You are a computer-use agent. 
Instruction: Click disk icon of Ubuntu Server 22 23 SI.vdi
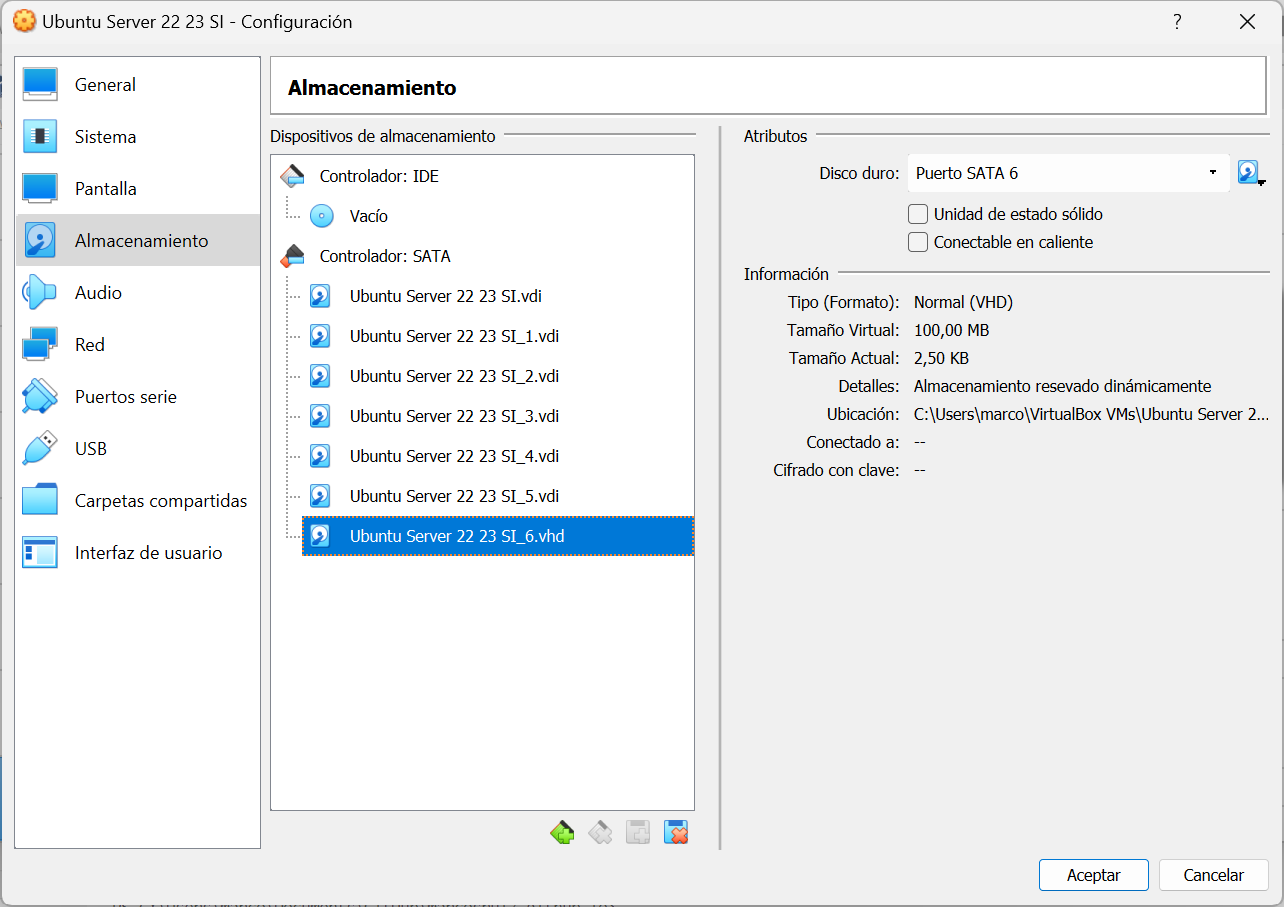click(320, 296)
